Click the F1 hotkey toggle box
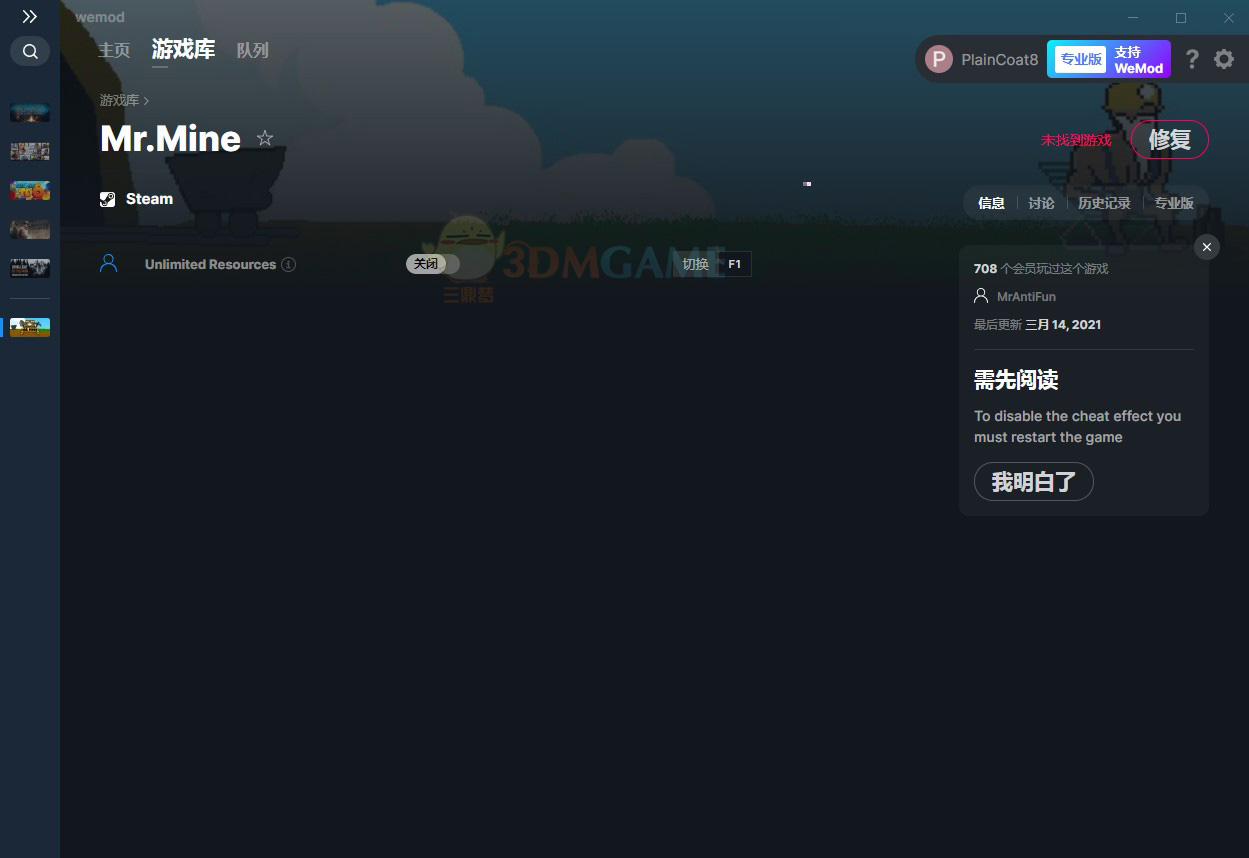This screenshot has height=858, width=1249. pyautogui.click(x=734, y=264)
